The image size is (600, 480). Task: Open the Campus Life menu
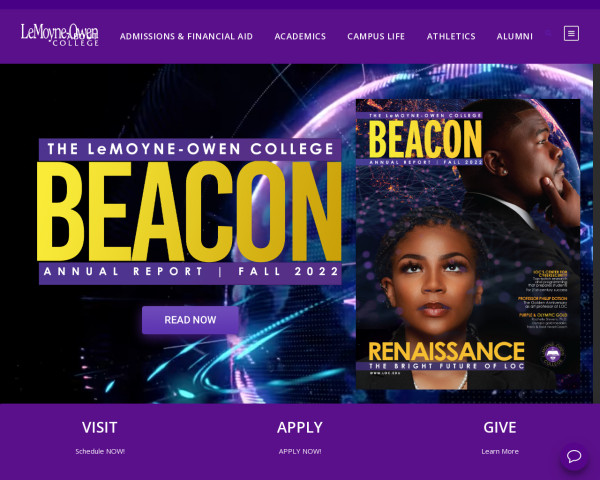tap(376, 36)
